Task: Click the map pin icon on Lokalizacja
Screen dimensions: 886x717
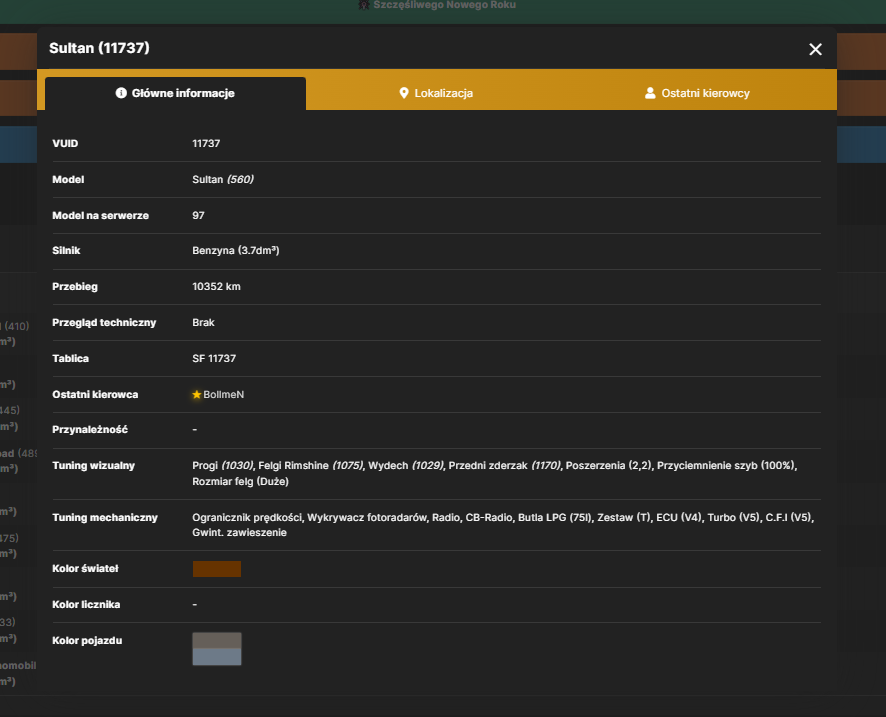Action: (403, 93)
